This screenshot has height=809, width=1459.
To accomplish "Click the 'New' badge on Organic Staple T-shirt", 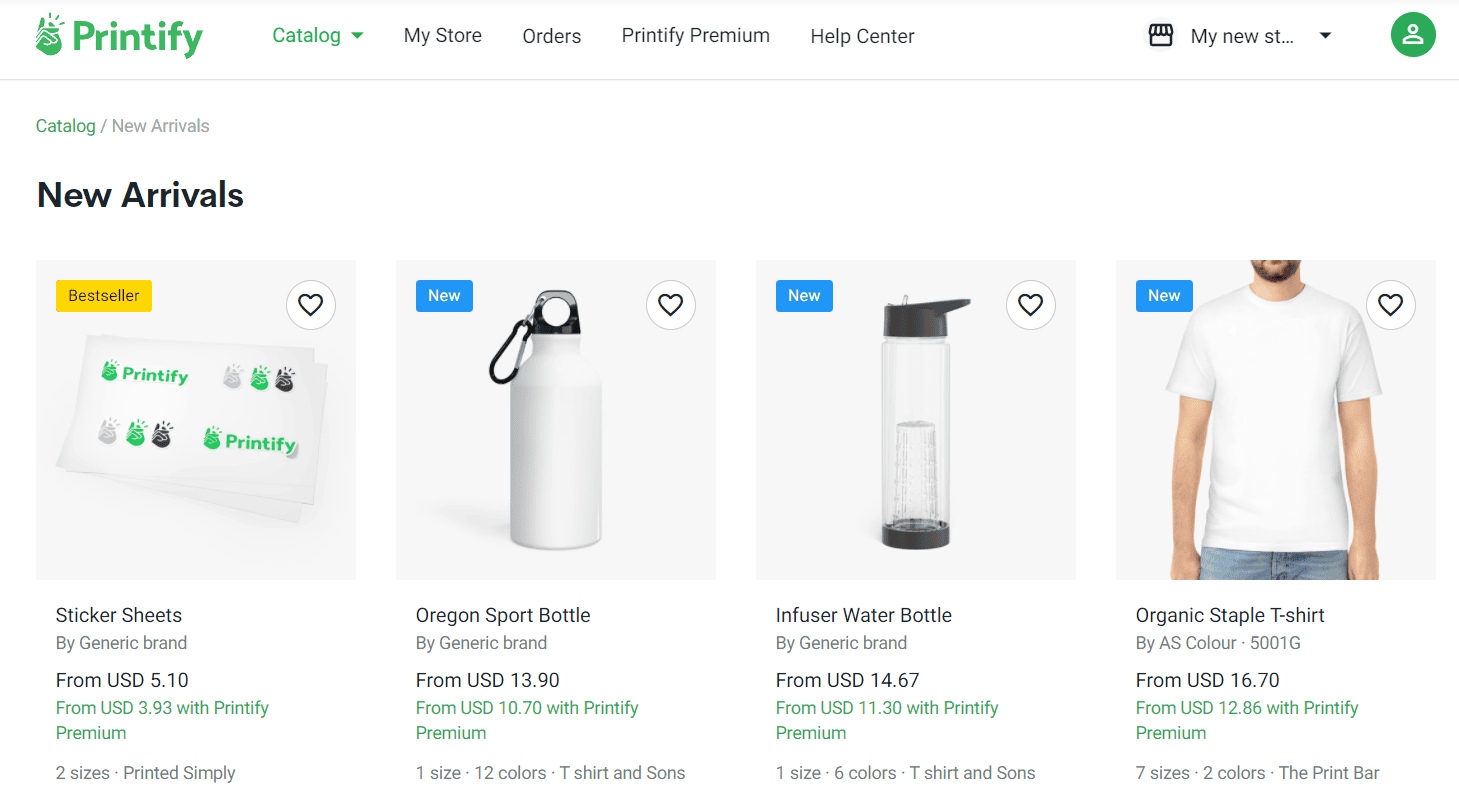I will coord(1164,295).
